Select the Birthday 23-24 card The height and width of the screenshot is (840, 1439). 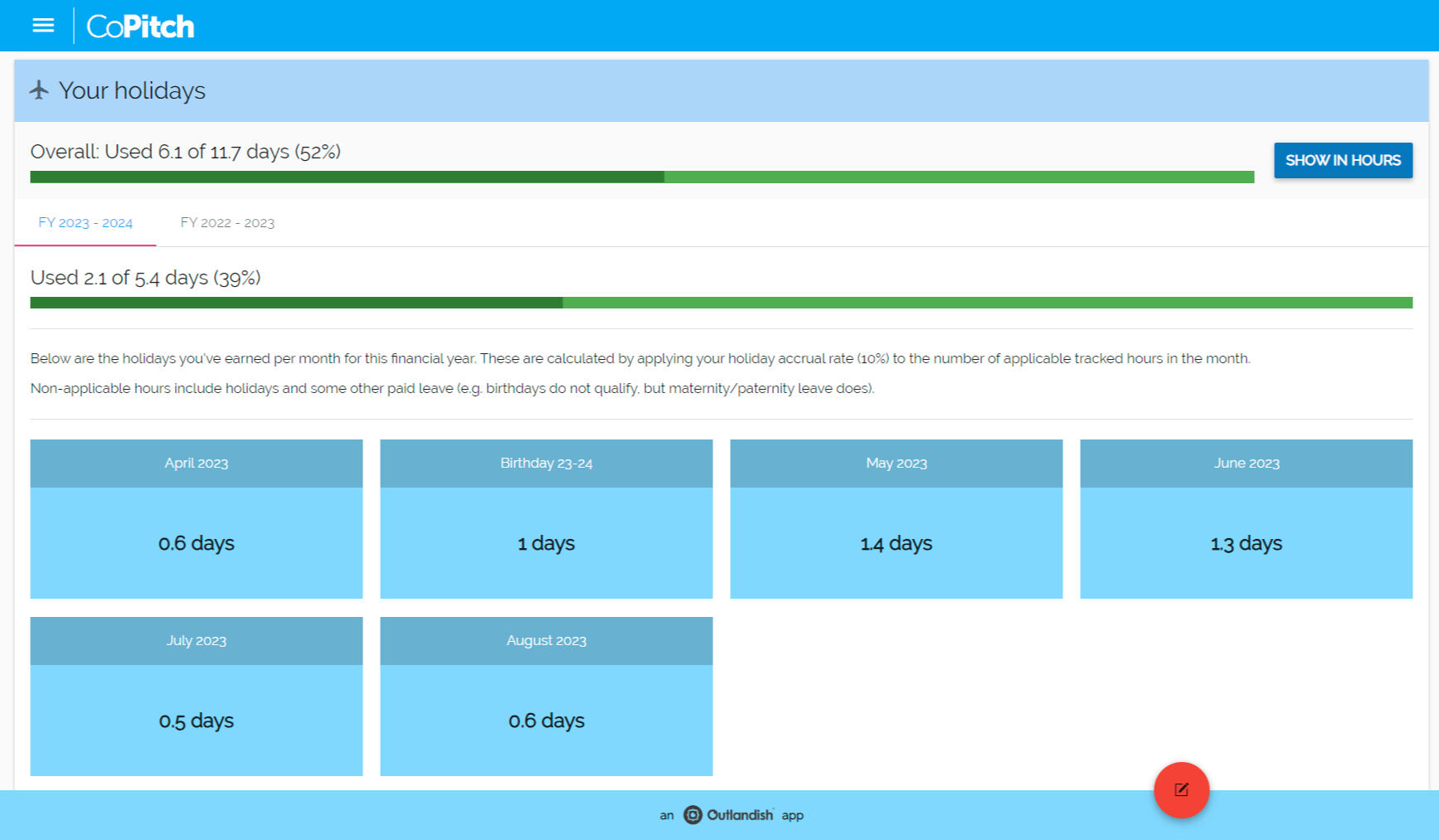[x=546, y=519]
